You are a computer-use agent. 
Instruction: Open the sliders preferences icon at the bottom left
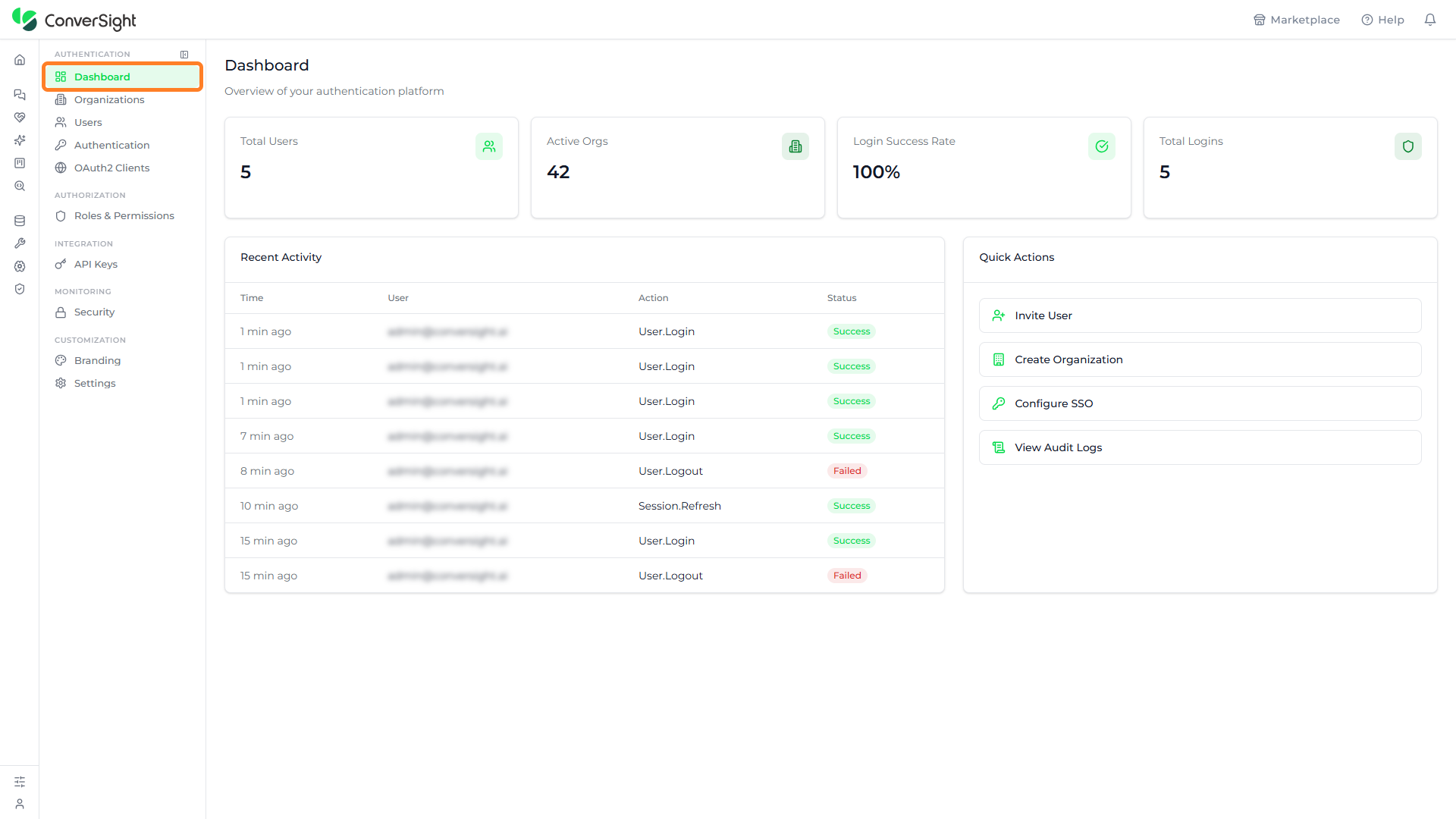point(20,782)
